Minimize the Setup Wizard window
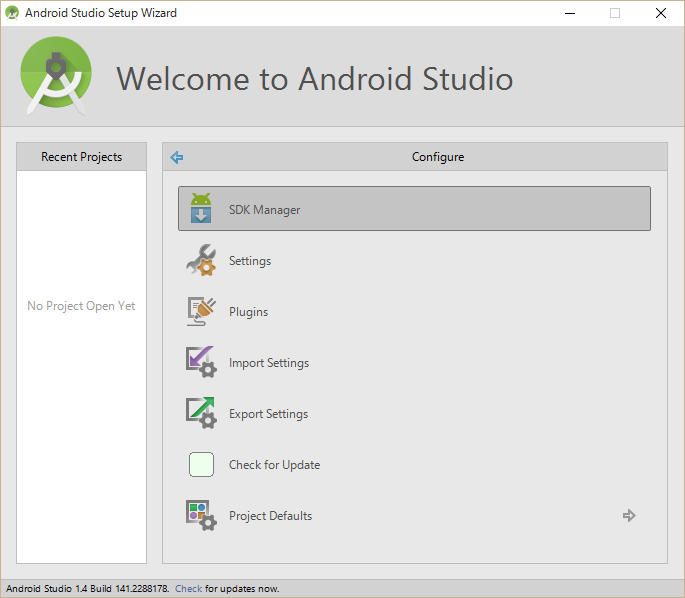 pos(570,13)
